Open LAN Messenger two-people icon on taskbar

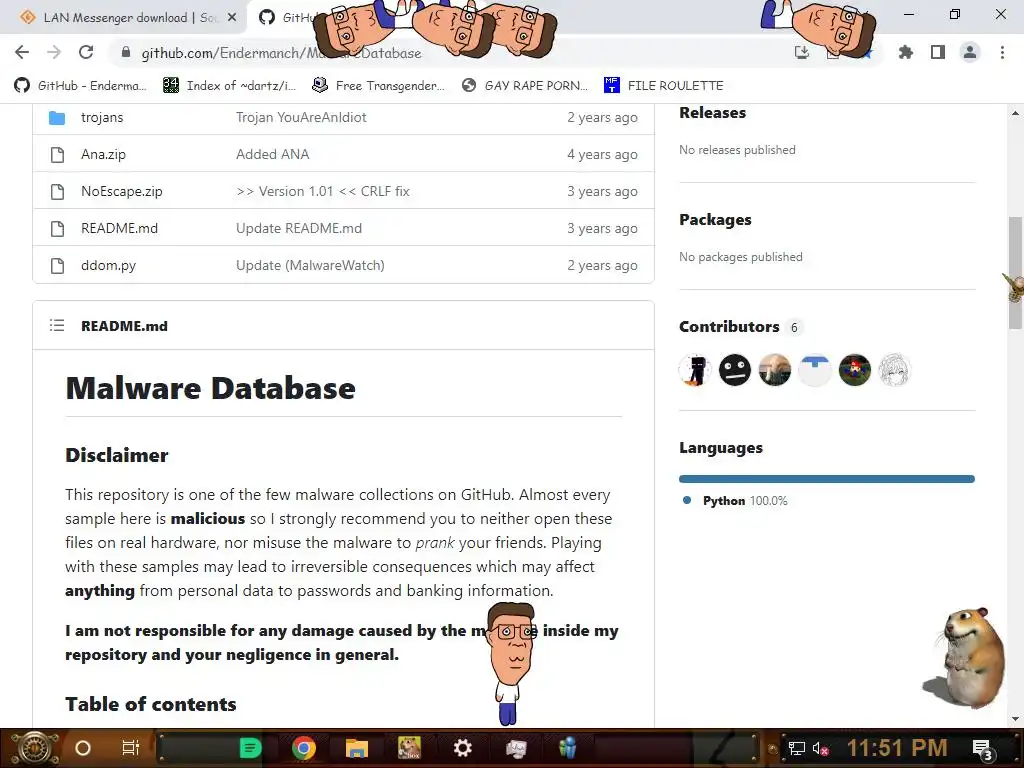coord(568,748)
